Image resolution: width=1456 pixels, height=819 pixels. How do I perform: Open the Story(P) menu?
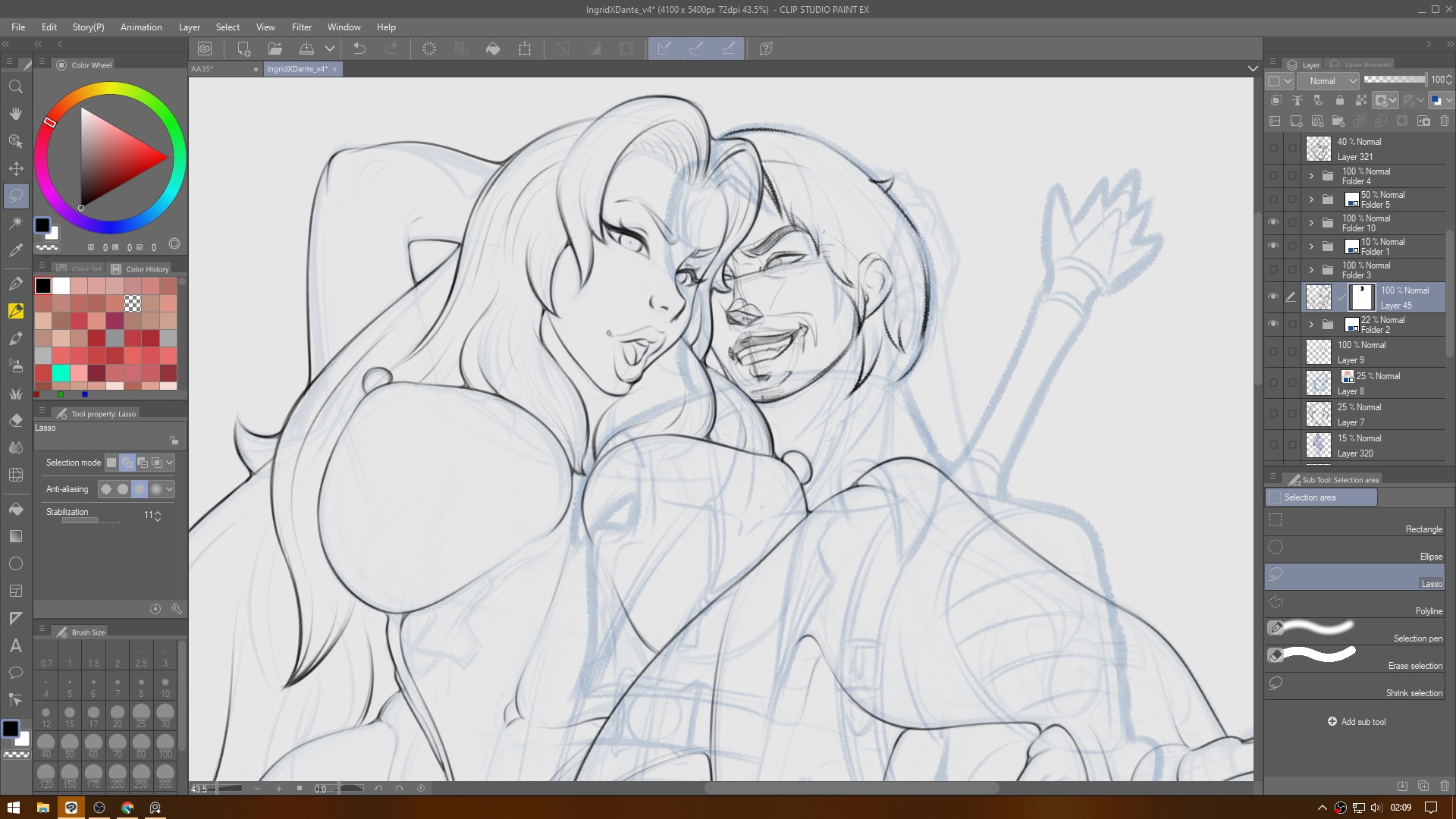pos(88,27)
